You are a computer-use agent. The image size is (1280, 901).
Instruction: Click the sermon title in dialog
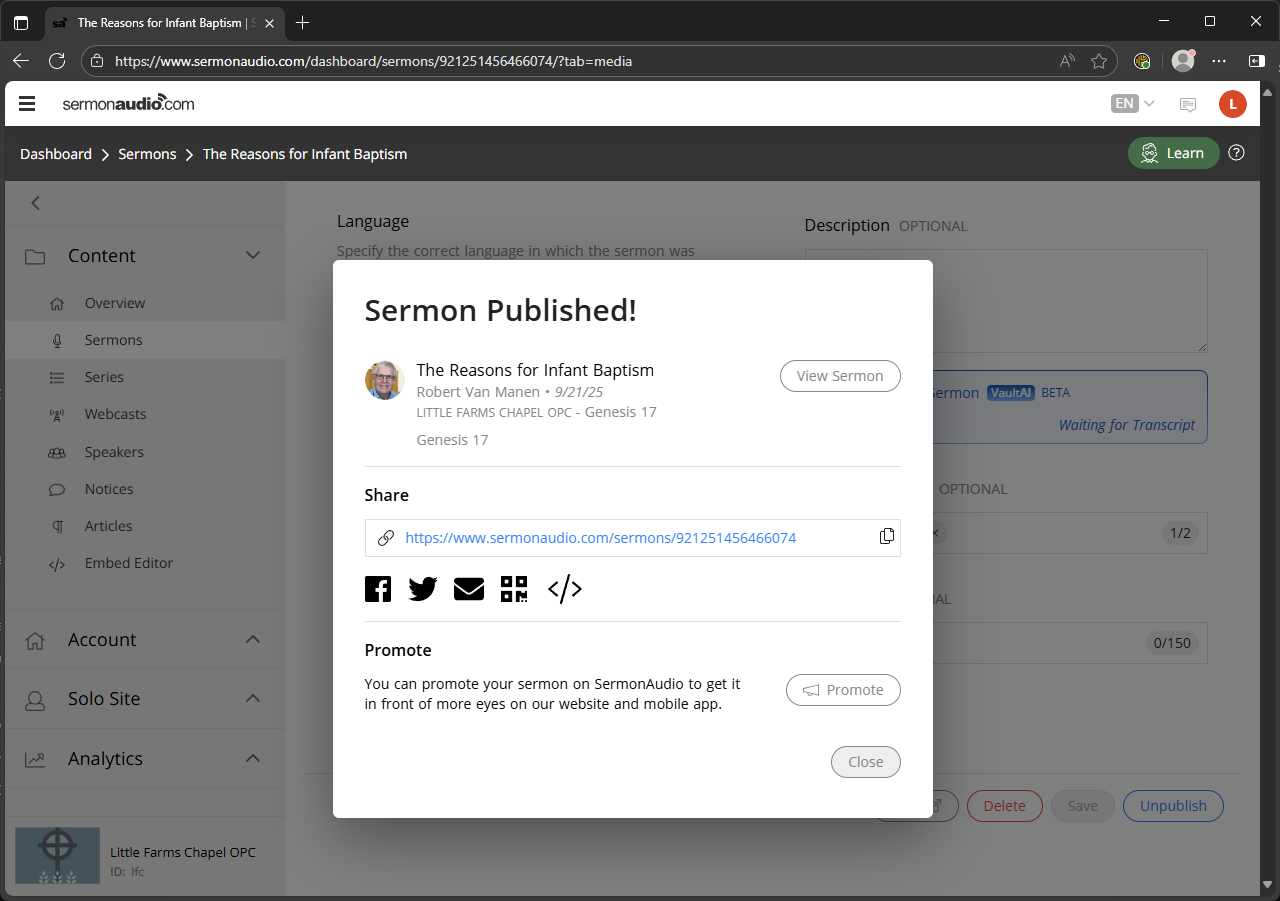pyautogui.click(x=535, y=370)
